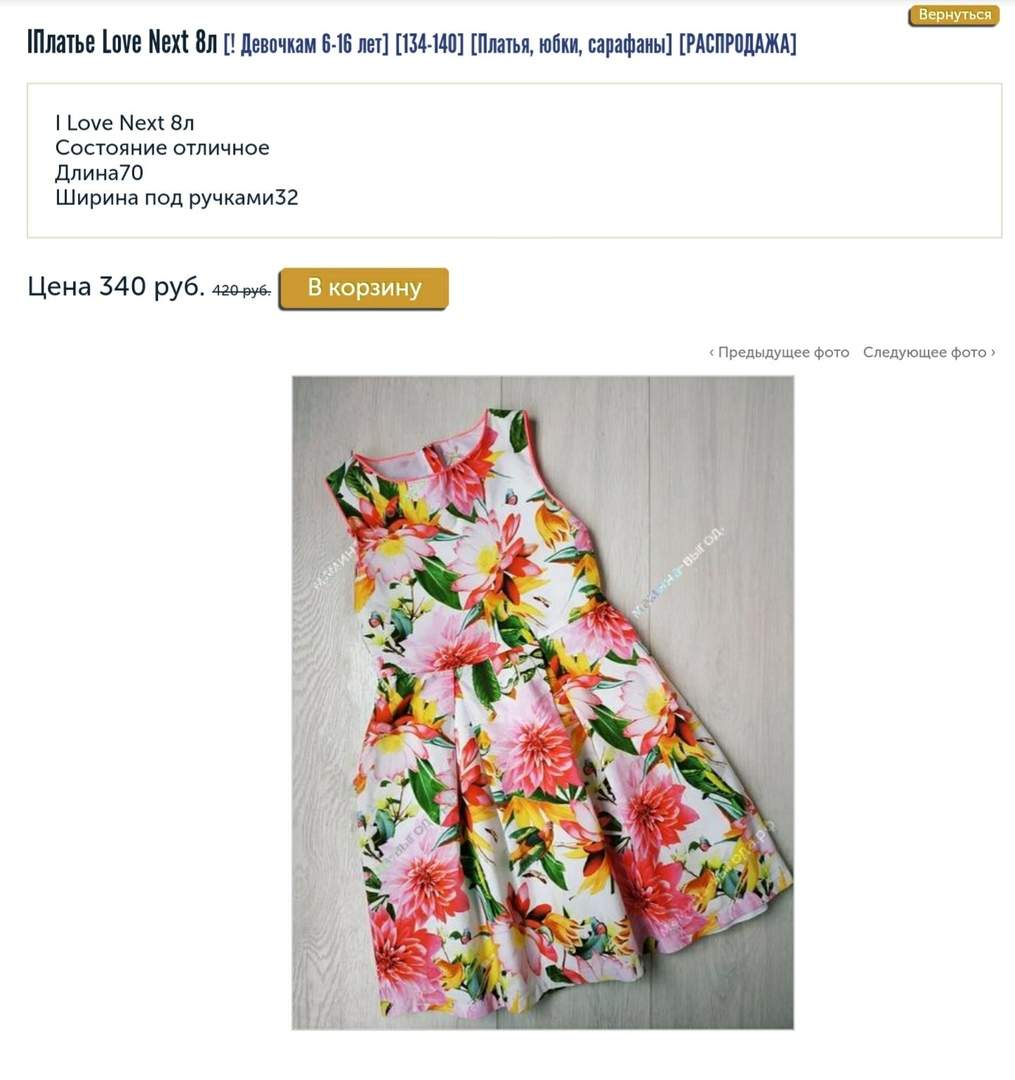Show the Предыдущее фото

point(783,353)
